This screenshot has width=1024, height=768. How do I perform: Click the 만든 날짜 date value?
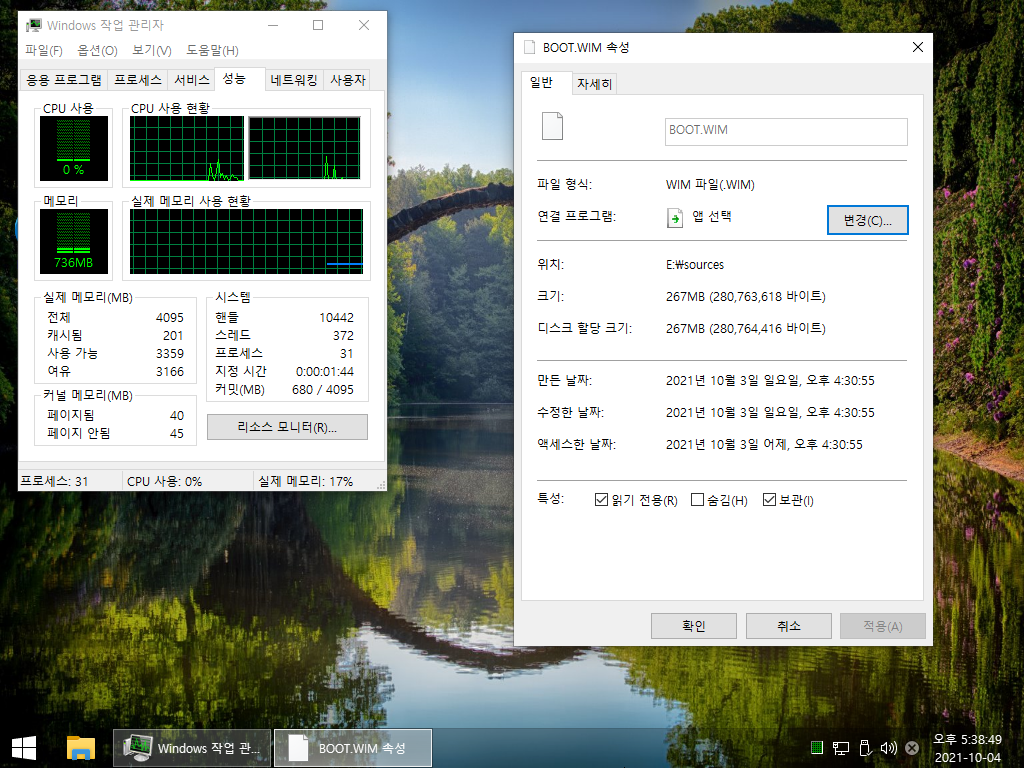coord(770,381)
